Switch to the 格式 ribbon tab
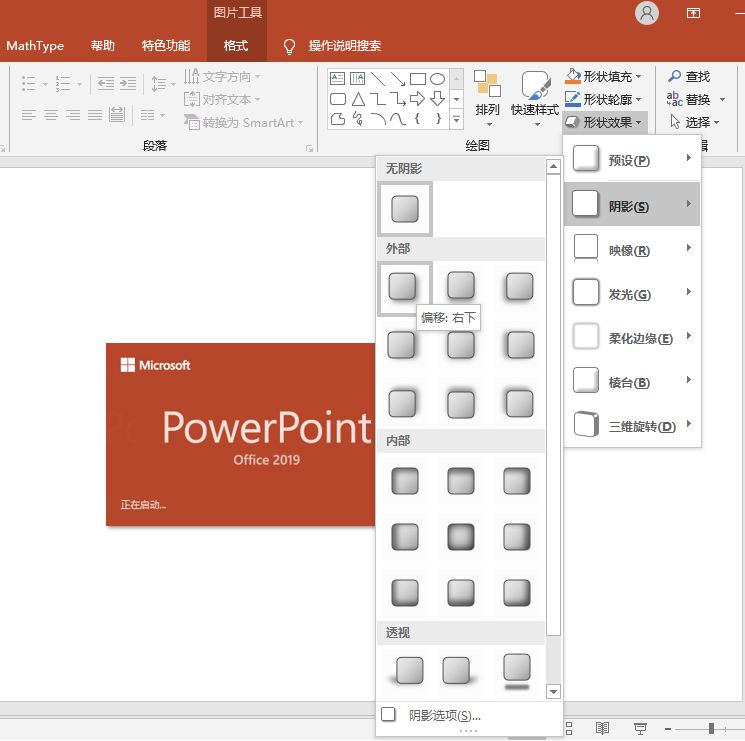Viewport: 745px width, 741px height. point(236,46)
